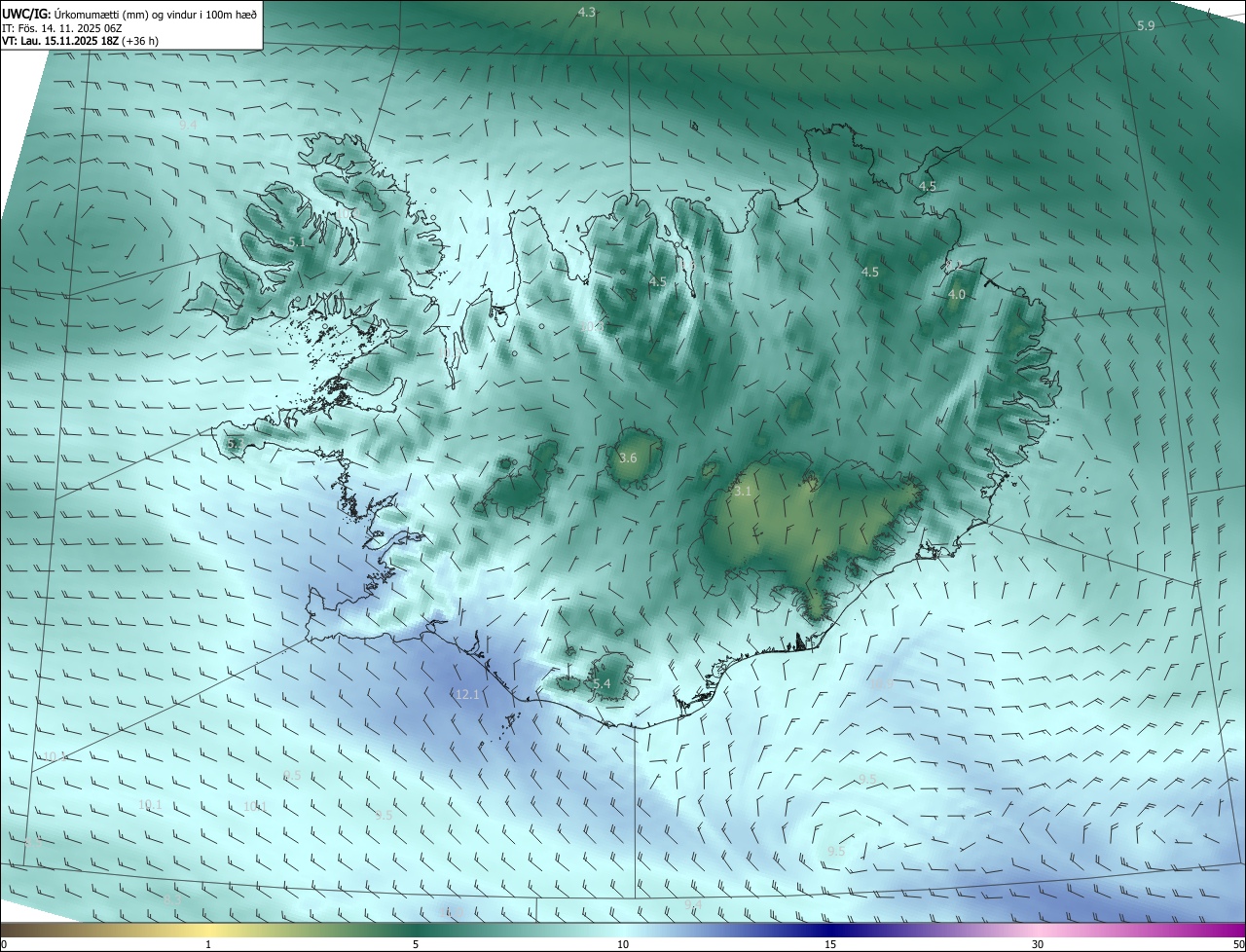
Task: Click the 3.1 value on the large glacier
Action: tap(743, 492)
